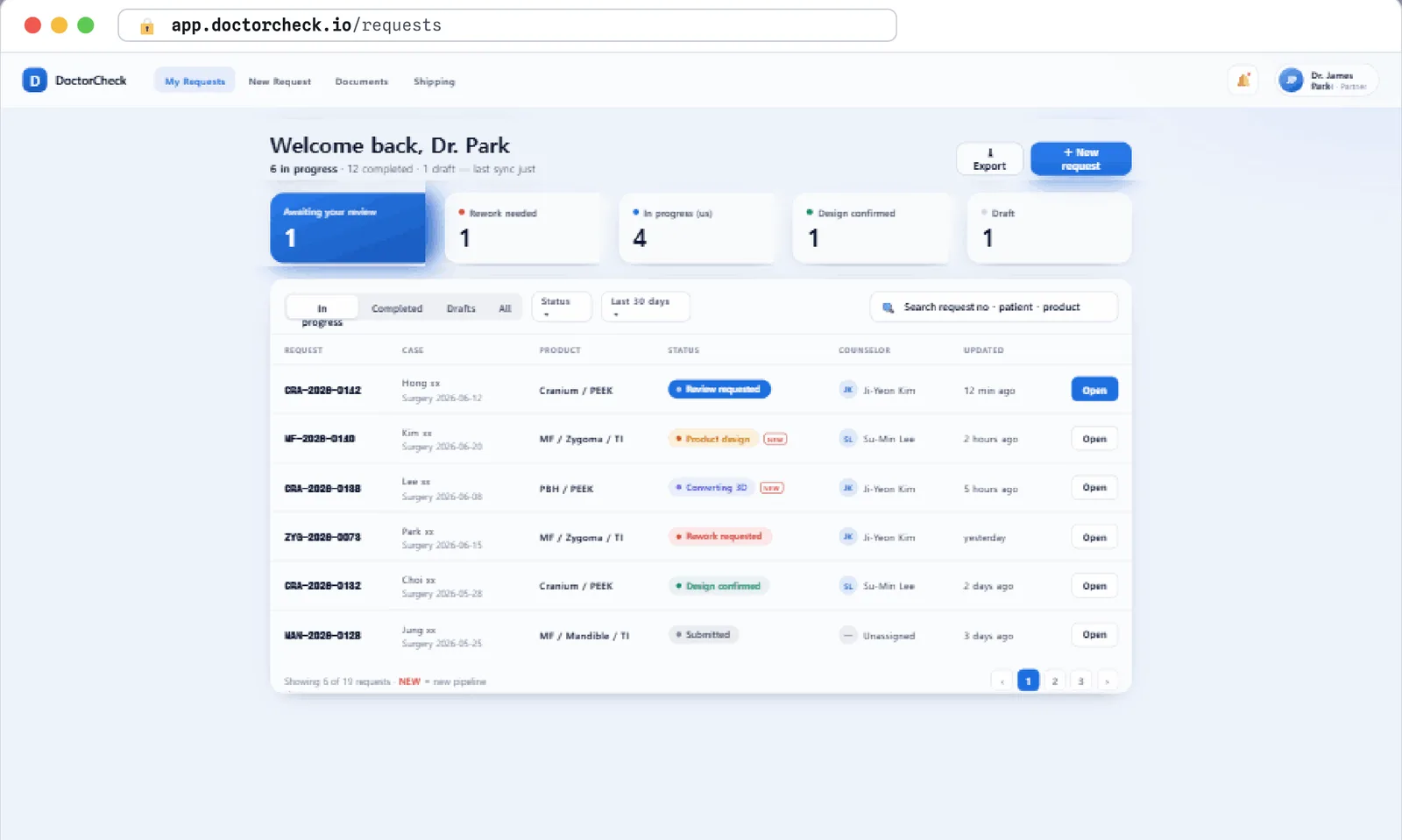Image resolution: width=1402 pixels, height=840 pixels.
Task: Click product MF / Mandible / Ti
Action: pyautogui.click(x=584, y=636)
